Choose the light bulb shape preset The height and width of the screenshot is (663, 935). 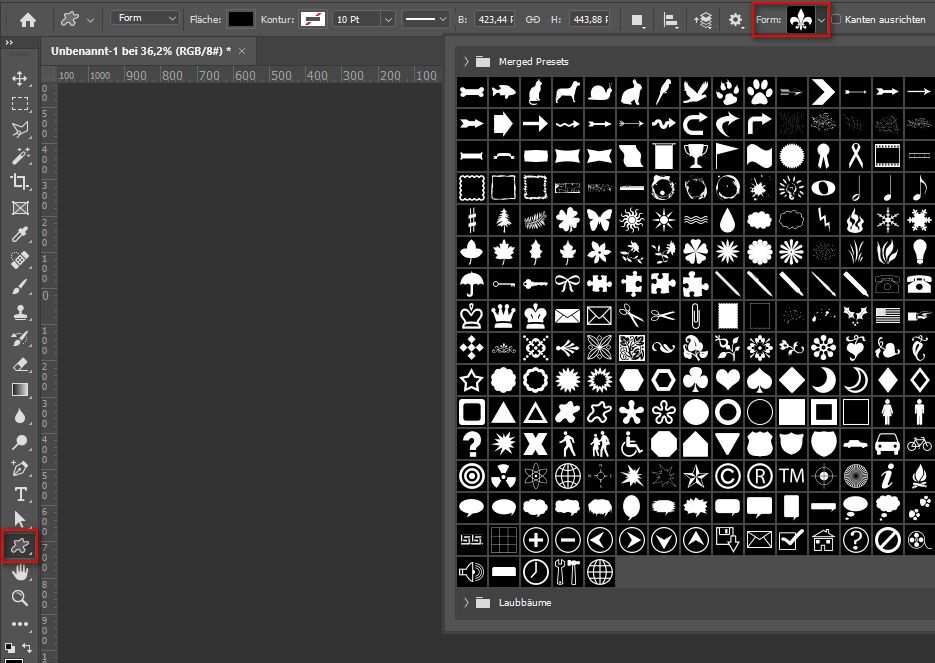tap(919, 252)
